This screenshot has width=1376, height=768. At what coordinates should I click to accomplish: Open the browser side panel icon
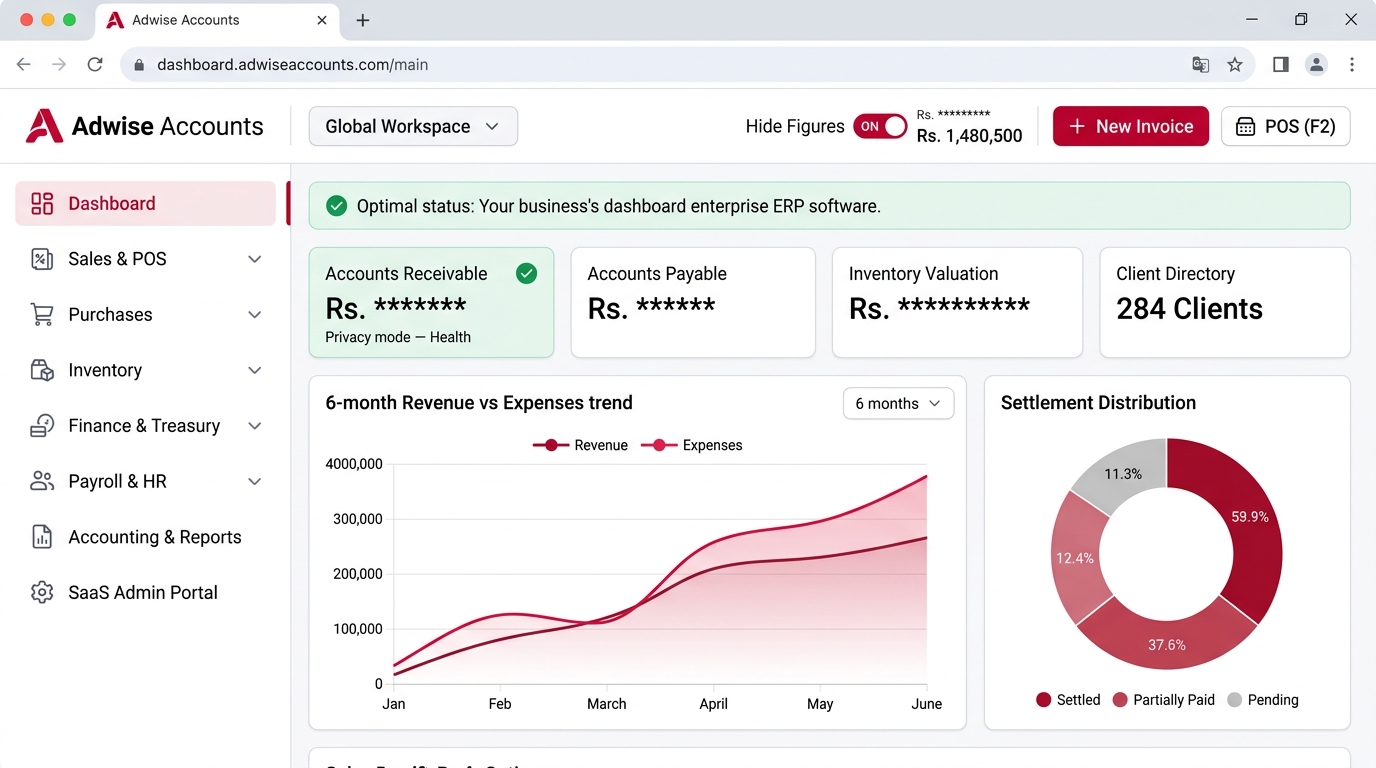[x=1281, y=65]
